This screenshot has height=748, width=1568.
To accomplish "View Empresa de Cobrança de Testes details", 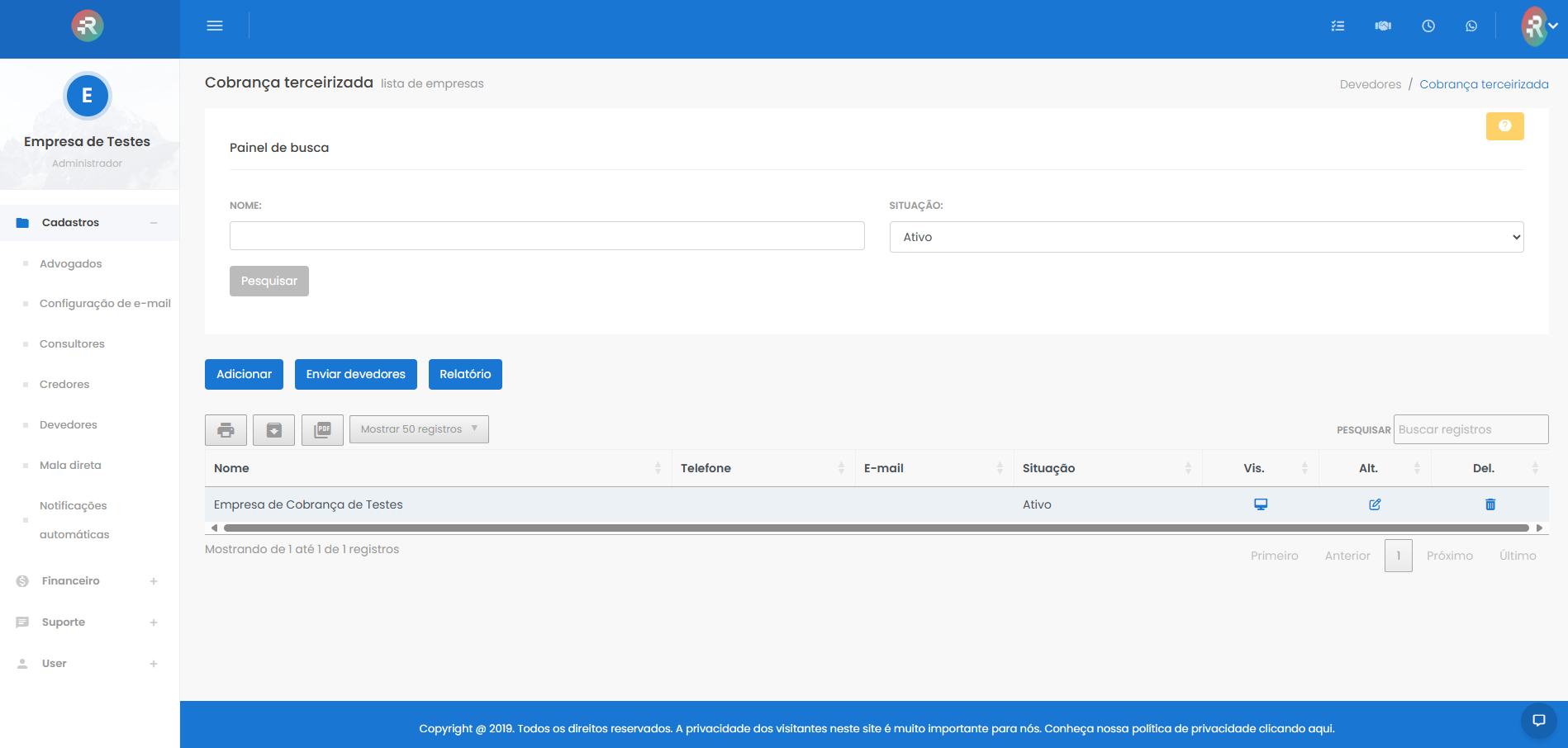I will (1260, 504).
